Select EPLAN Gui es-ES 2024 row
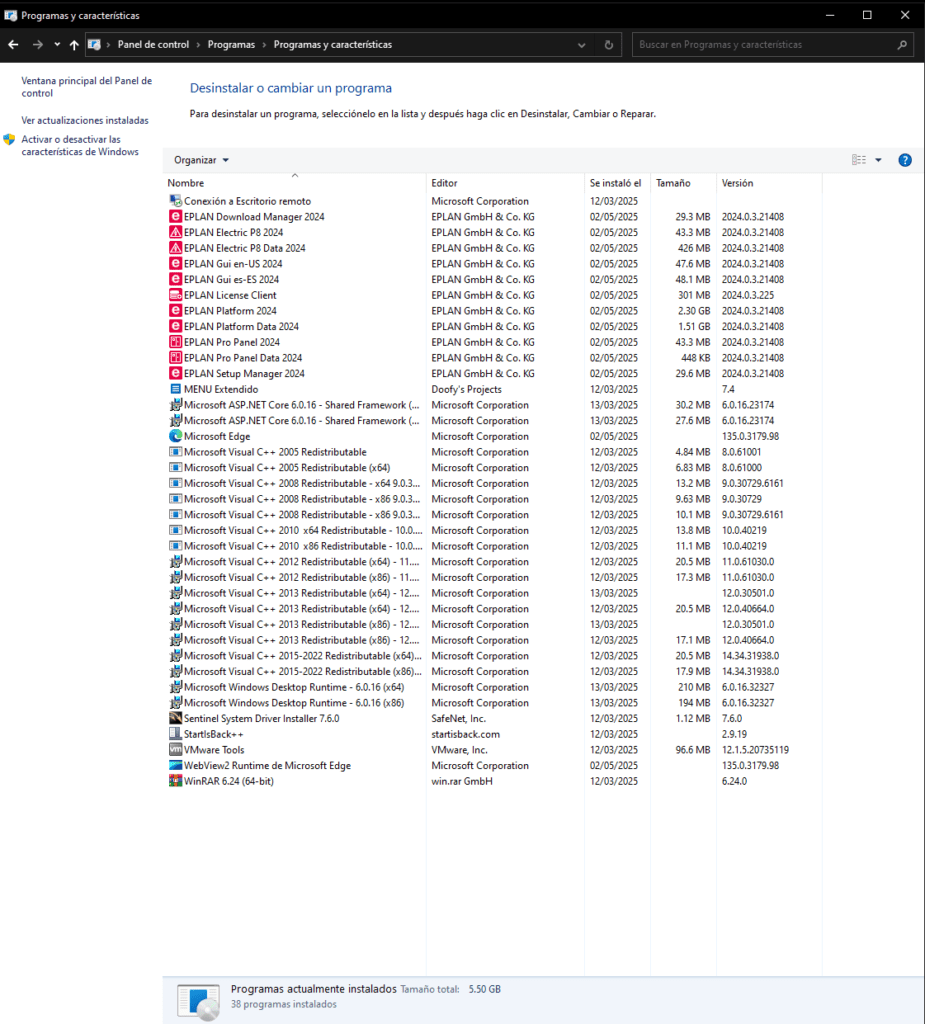This screenshot has width=925, height=1024. (493, 280)
